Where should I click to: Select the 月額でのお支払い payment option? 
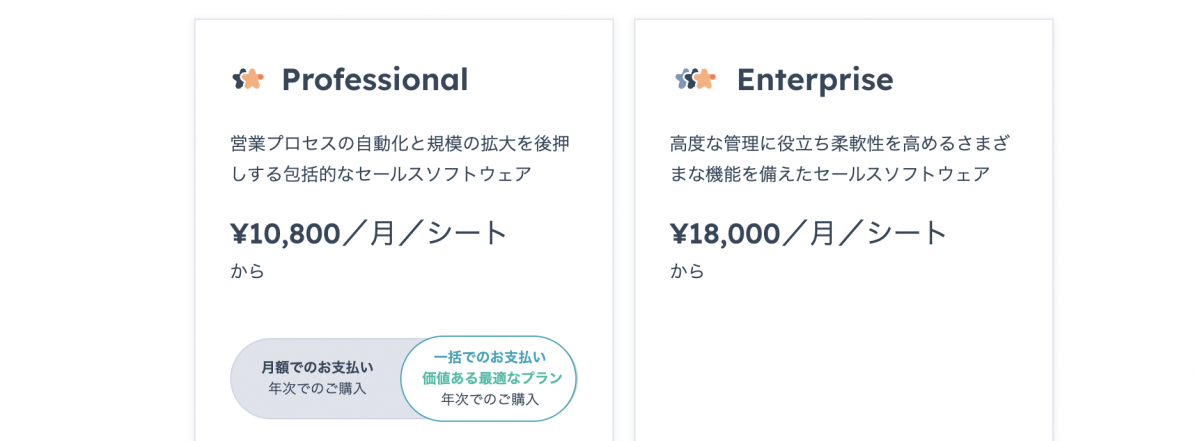(x=317, y=378)
